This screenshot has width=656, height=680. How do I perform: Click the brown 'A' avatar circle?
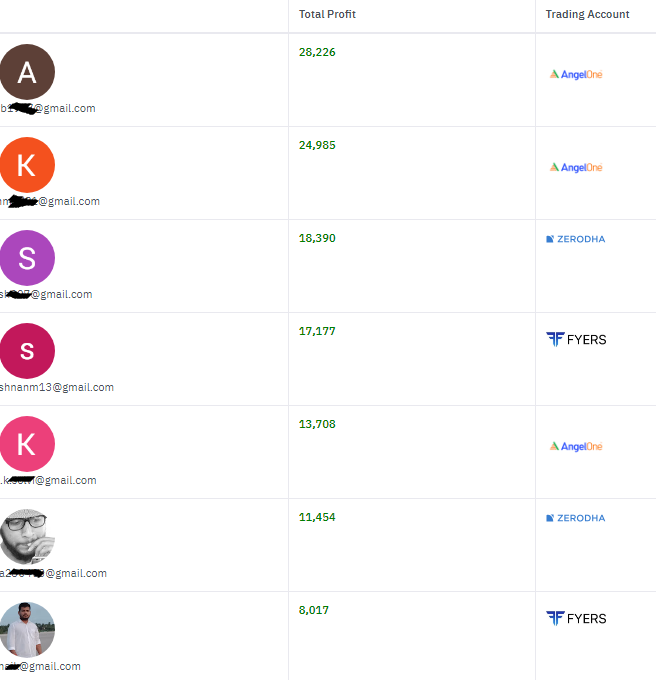27,72
